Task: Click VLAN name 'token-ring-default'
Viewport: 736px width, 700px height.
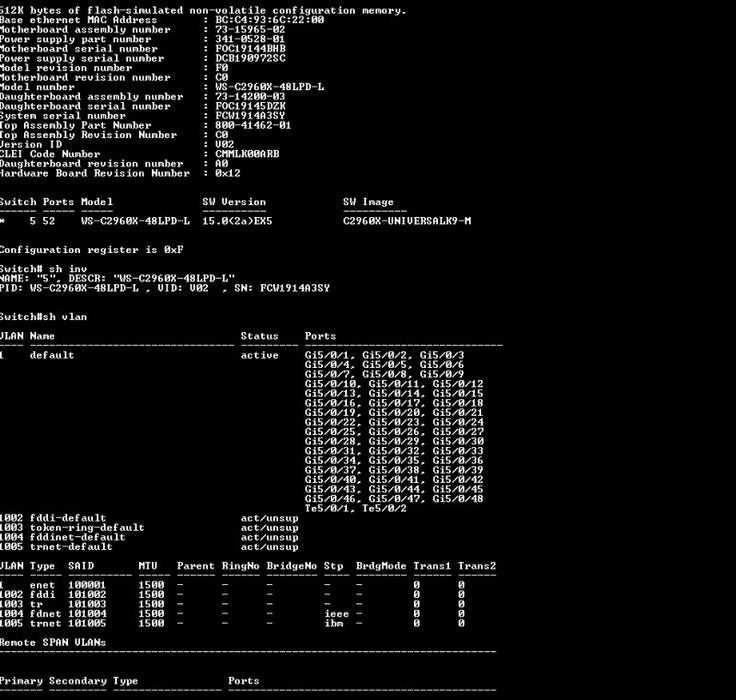Action: point(87,528)
